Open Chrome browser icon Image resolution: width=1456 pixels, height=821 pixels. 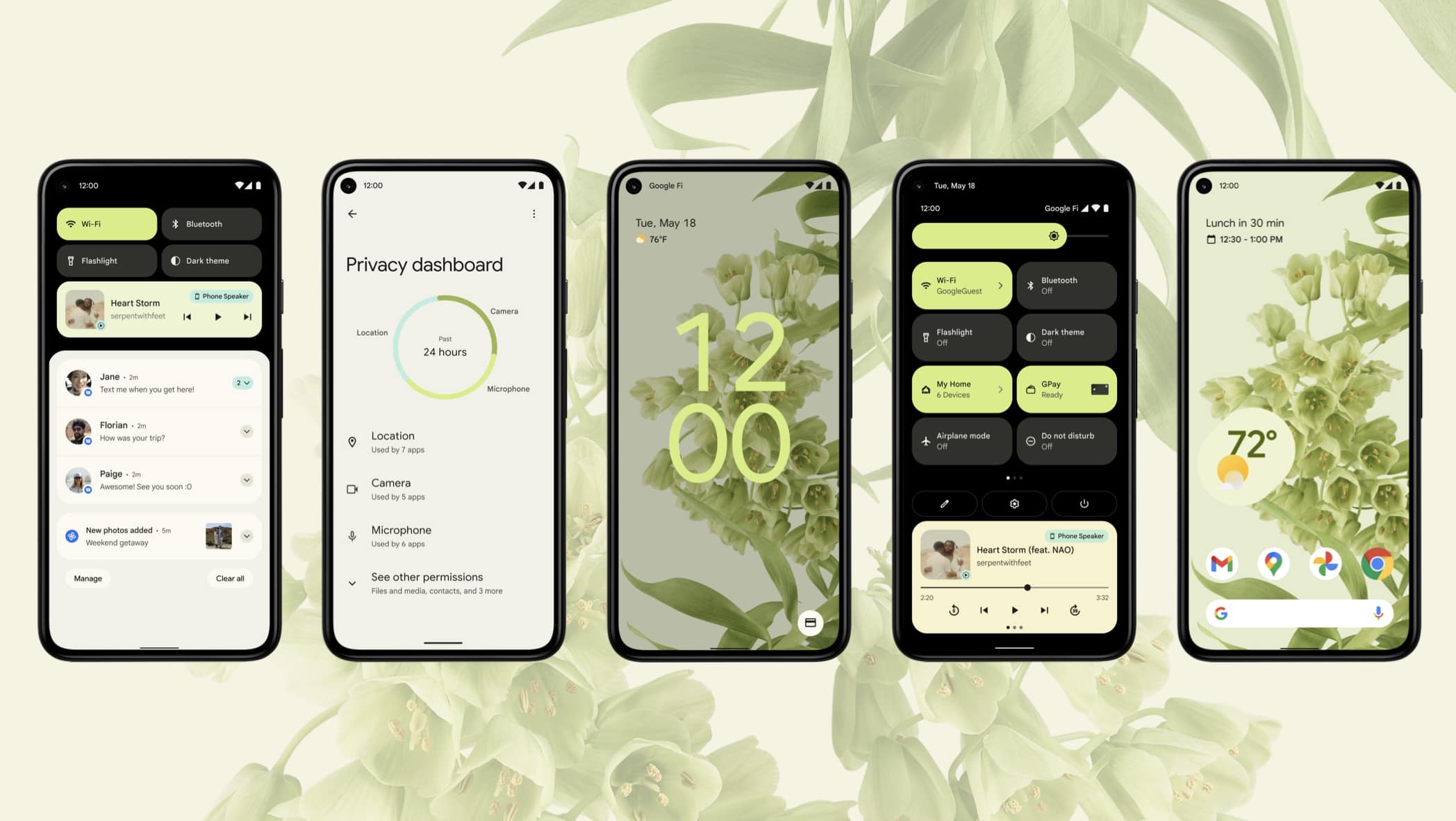pyautogui.click(x=1375, y=562)
